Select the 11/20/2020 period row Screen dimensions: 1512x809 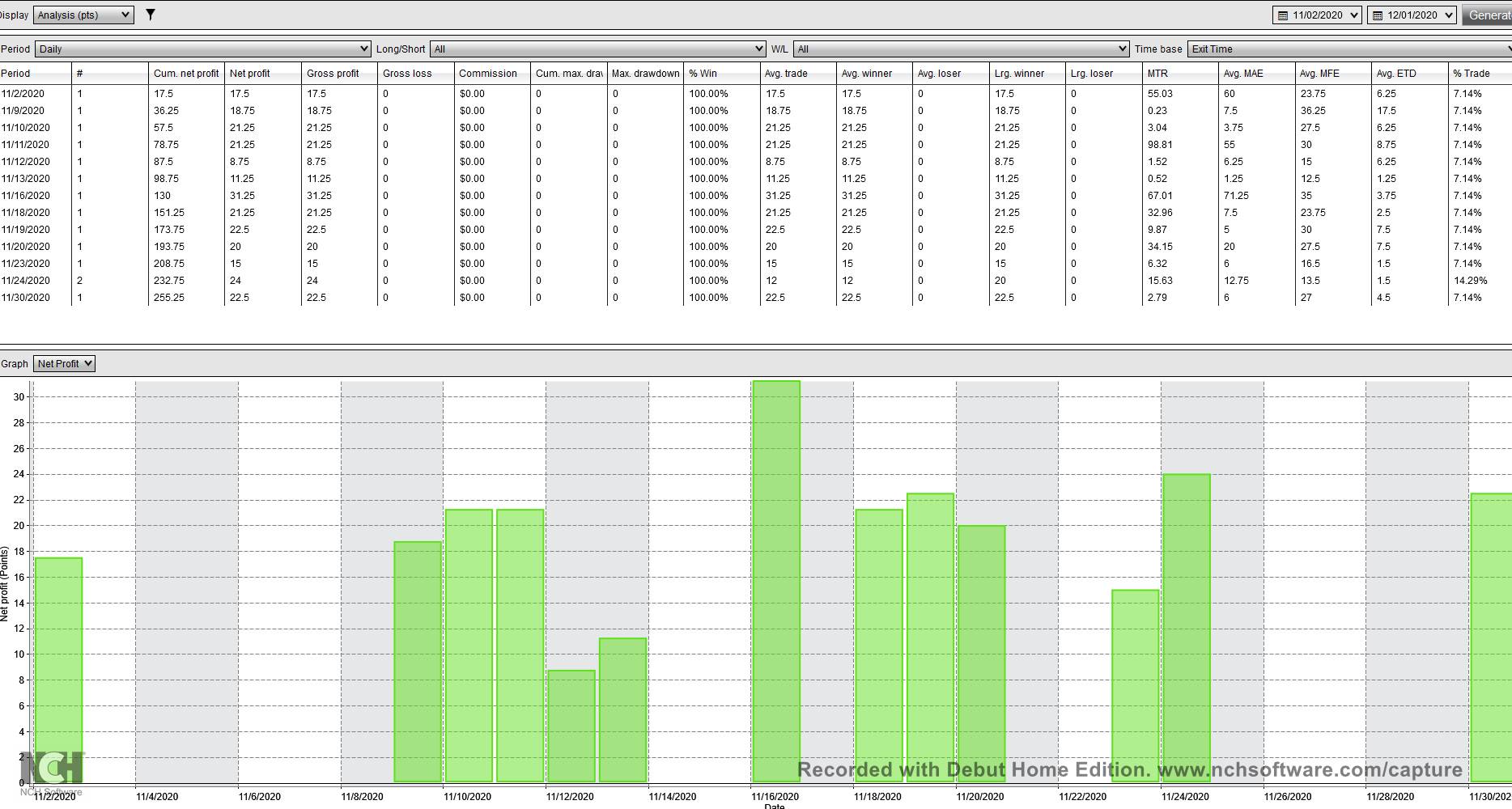[x=756, y=247]
